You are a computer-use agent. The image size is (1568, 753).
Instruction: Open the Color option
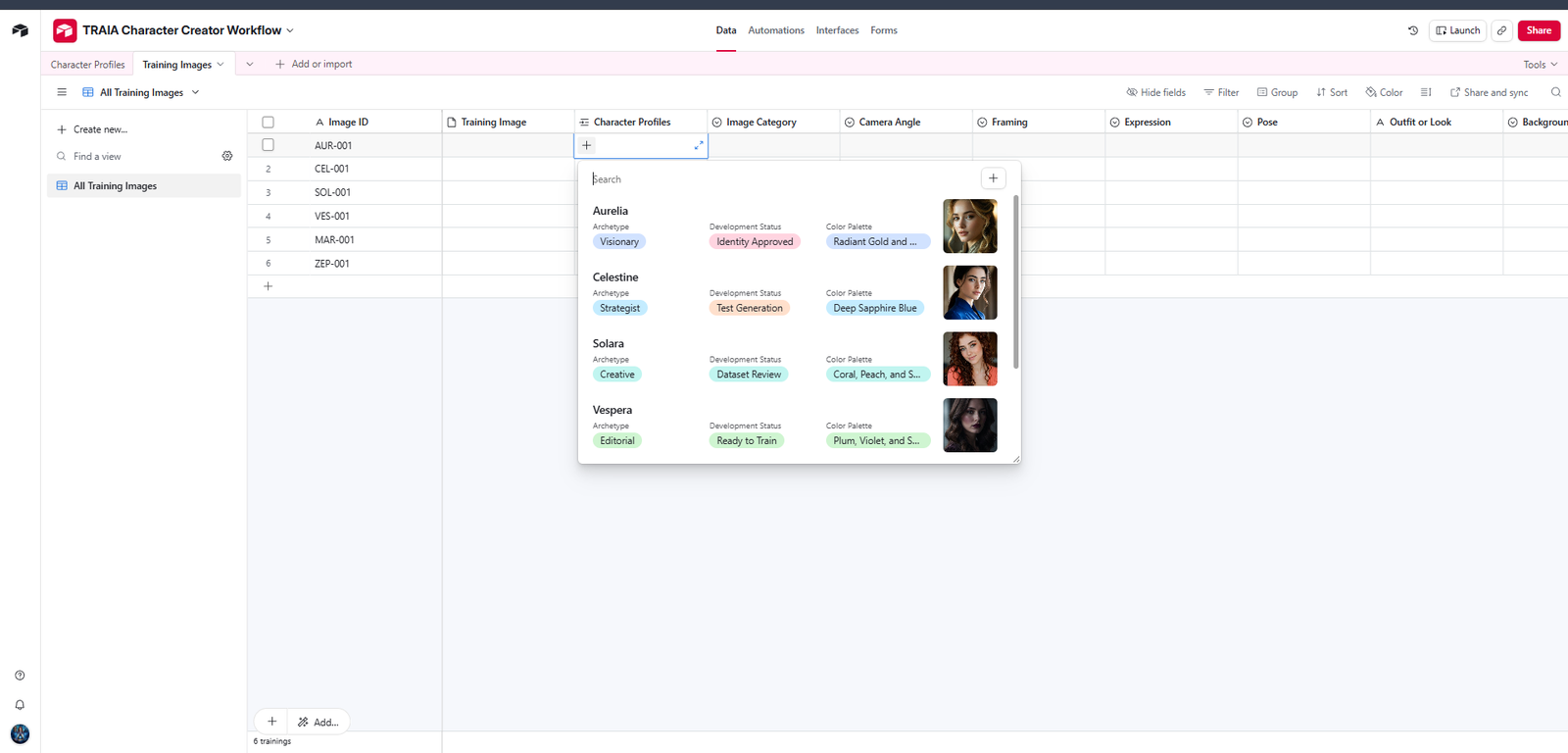(x=1384, y=92)
